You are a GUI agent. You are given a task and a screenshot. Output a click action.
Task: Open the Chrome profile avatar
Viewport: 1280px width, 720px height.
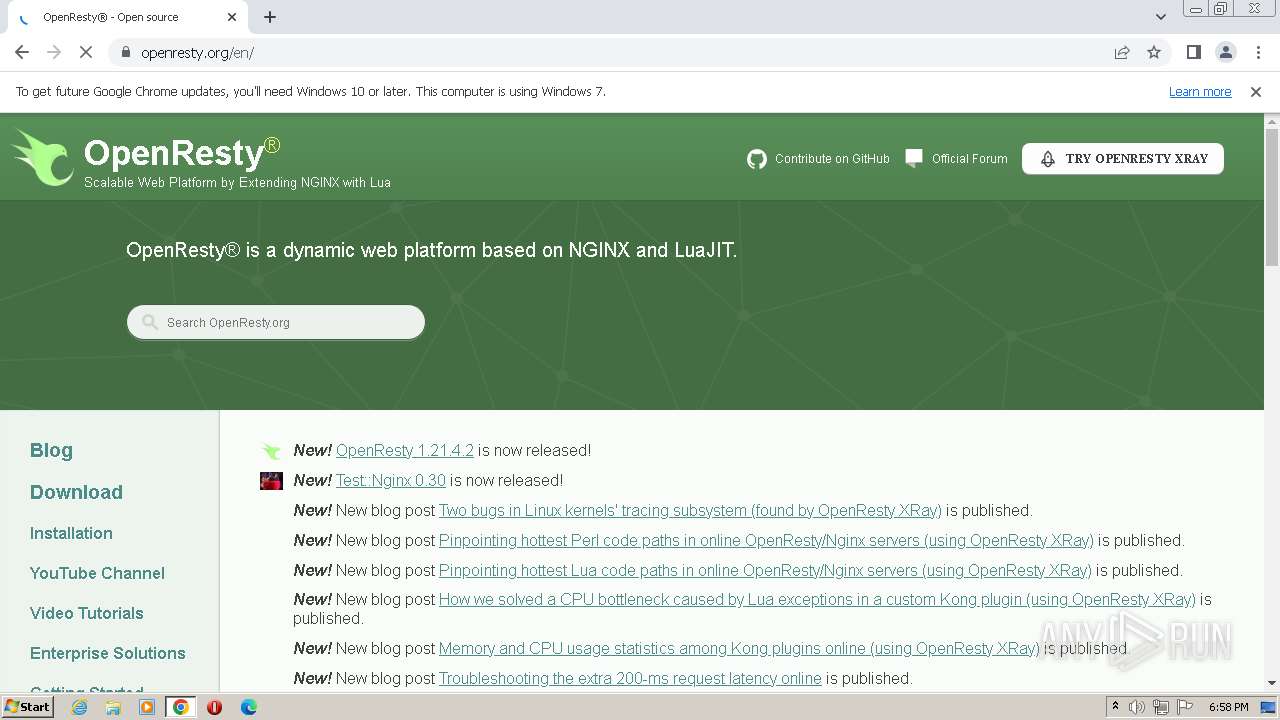point(1225,52)
